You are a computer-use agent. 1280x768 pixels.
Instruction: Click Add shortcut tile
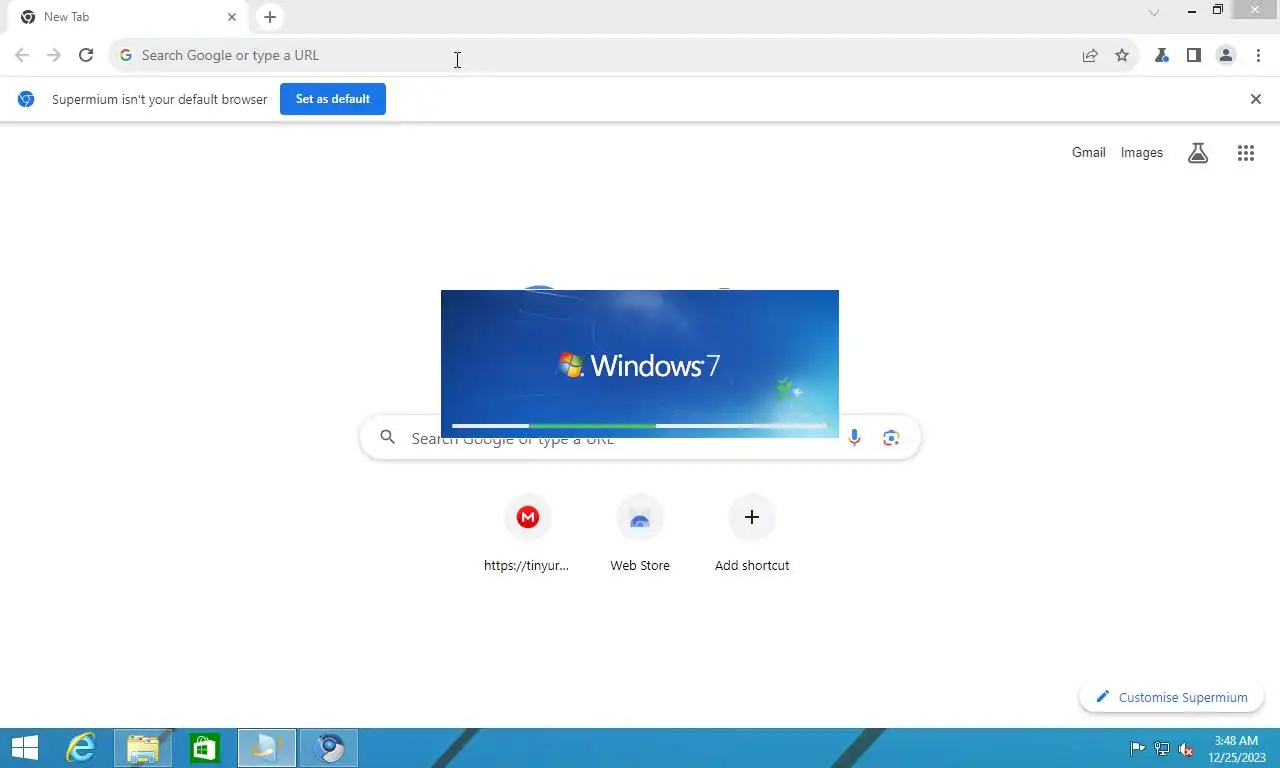(752, 534)
